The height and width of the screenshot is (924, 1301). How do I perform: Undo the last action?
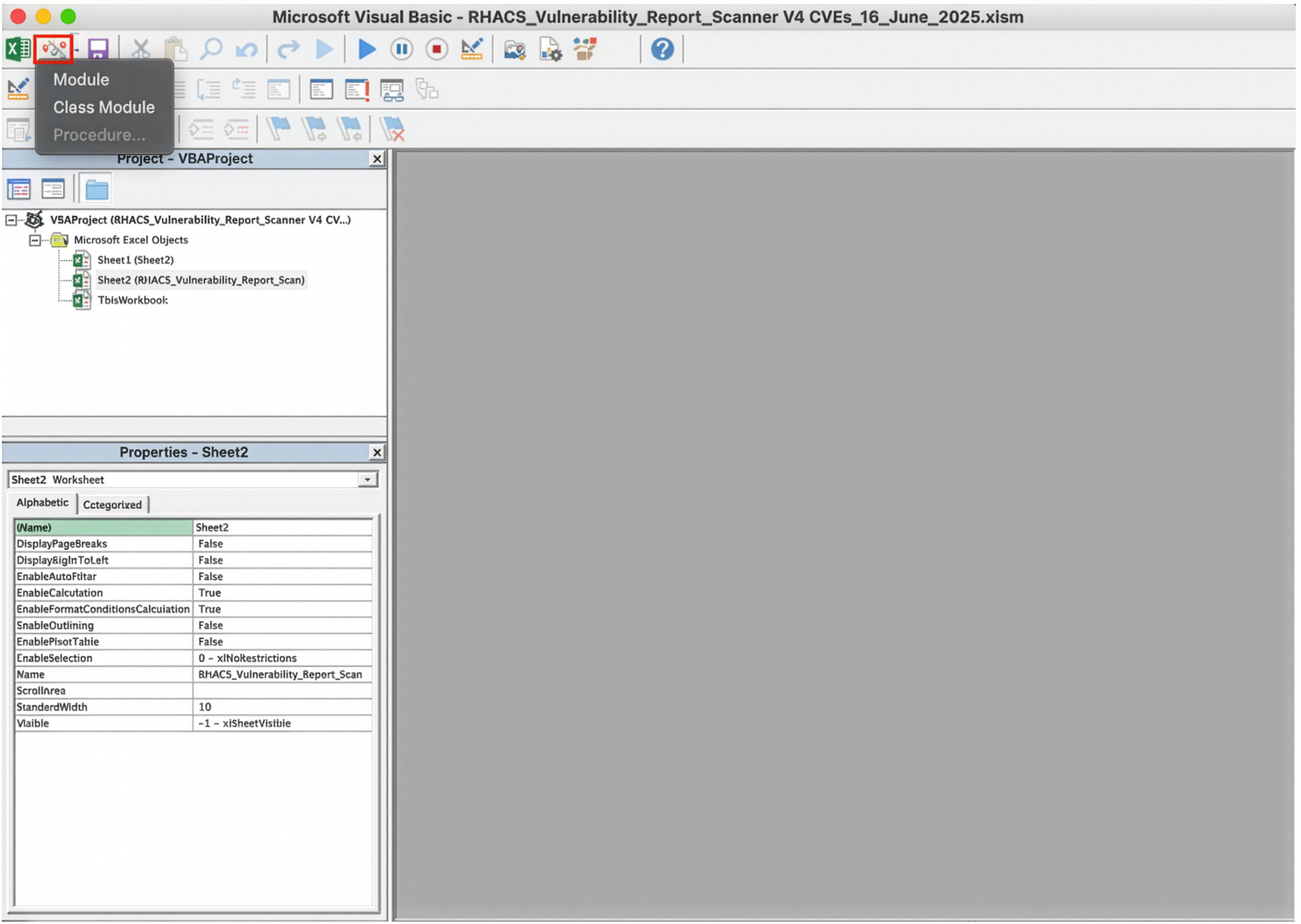246,50
